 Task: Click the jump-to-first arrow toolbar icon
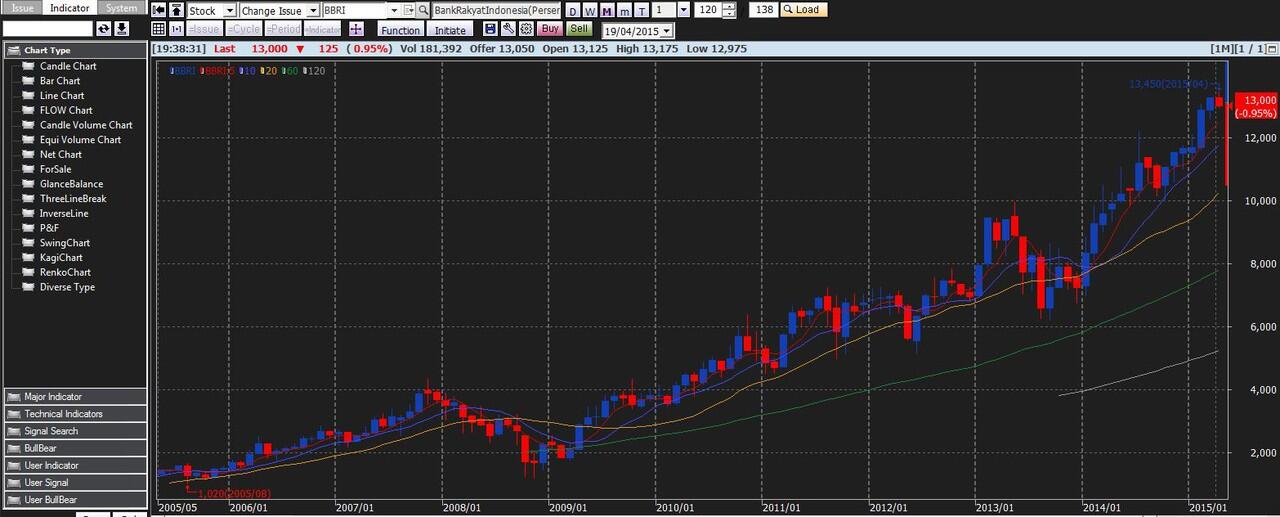[x=158, y=10]
